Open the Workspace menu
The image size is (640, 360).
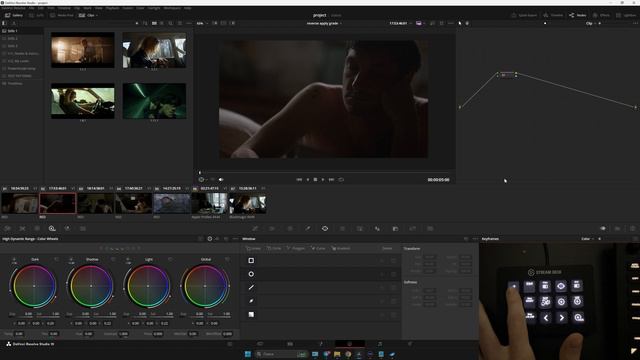[x=172, y=8]
